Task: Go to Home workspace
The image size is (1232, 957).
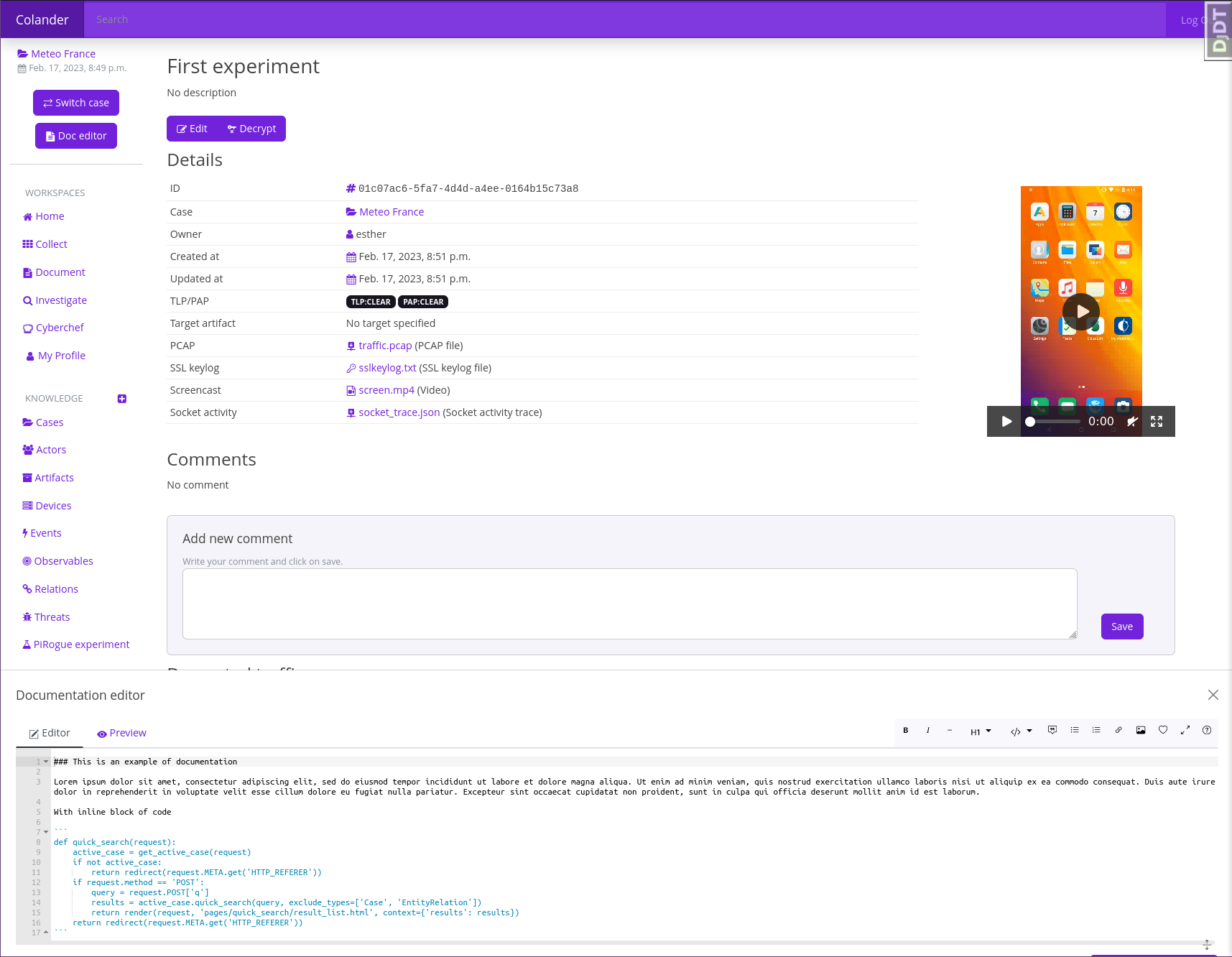Action: 44,216
